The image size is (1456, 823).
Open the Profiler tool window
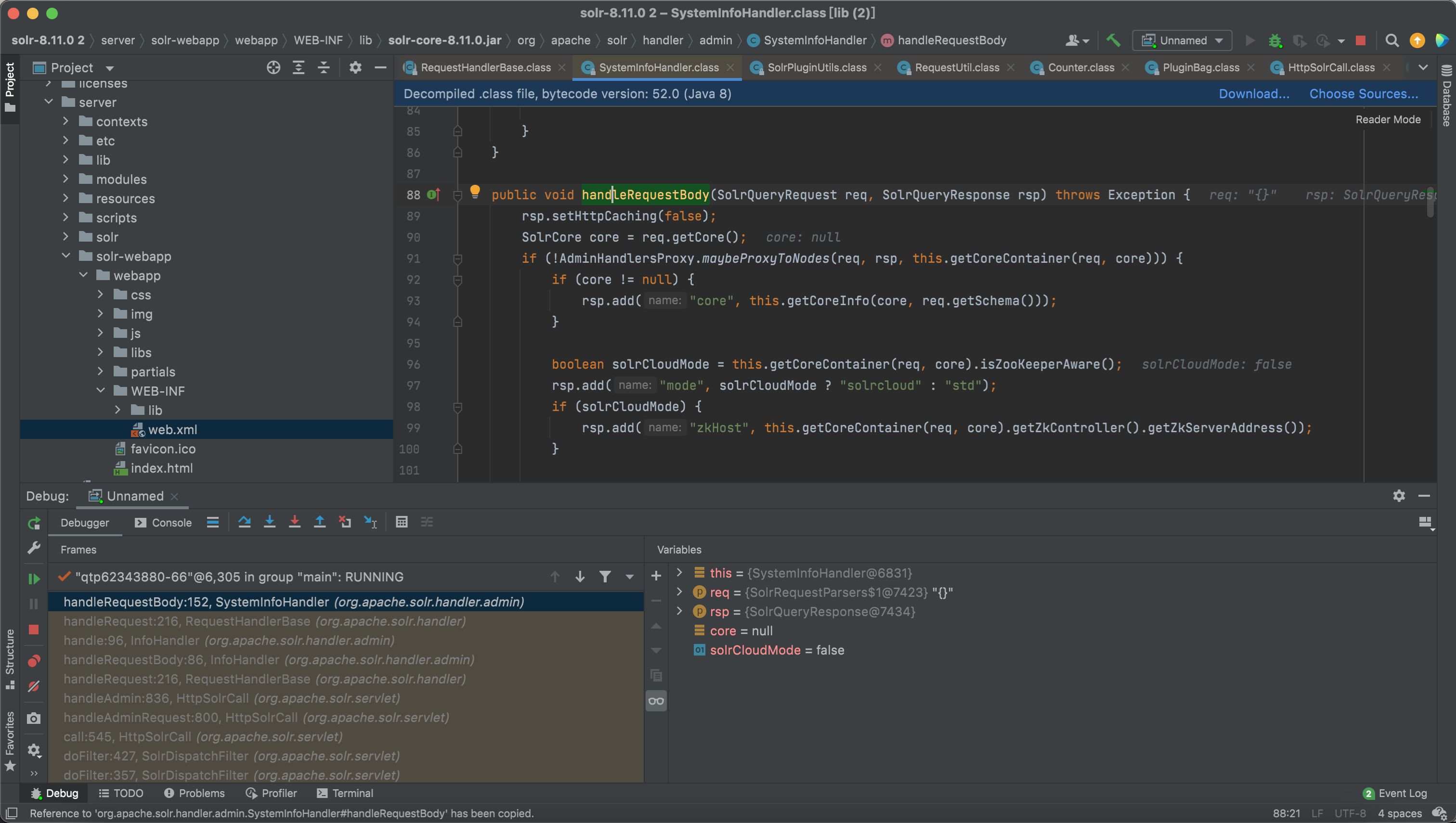point(272,793)
